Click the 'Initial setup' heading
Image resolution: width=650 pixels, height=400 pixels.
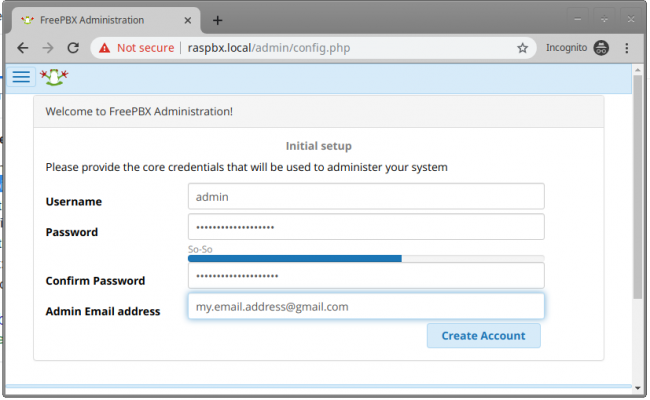click(x=318, y=146)
